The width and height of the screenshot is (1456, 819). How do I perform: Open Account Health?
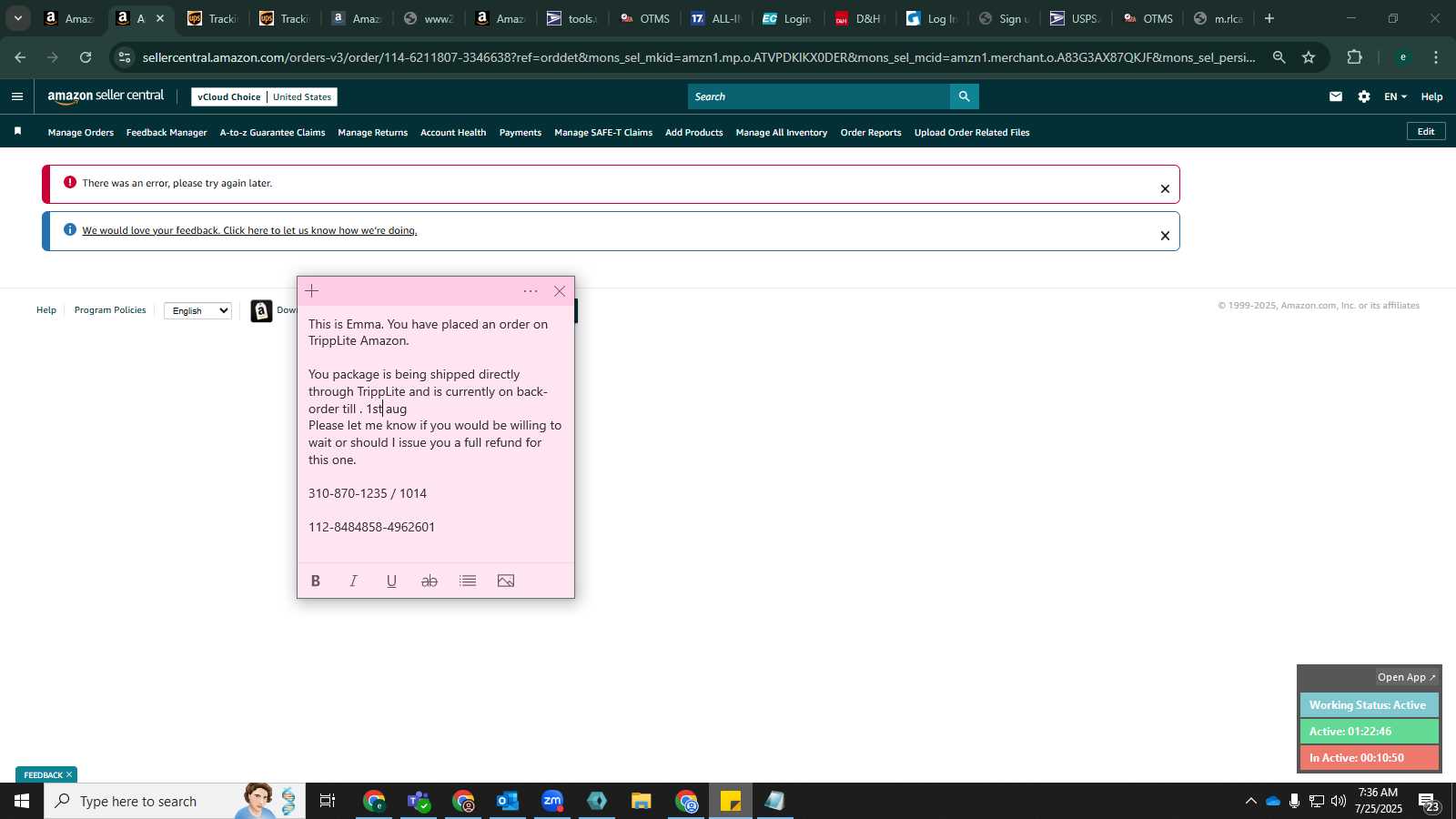(453, 133)
